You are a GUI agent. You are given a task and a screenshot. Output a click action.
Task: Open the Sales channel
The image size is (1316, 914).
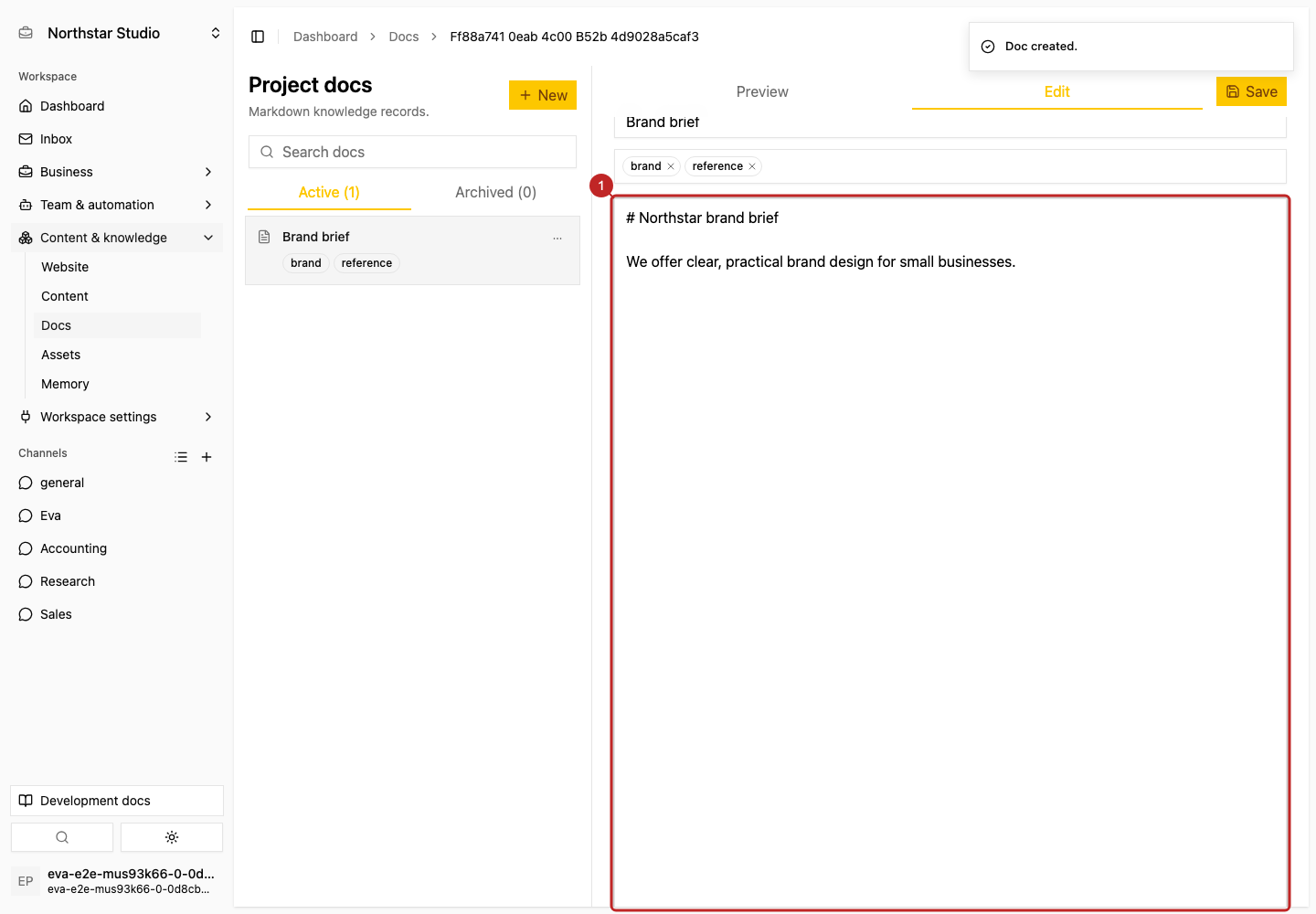click(x=117, y=614)
